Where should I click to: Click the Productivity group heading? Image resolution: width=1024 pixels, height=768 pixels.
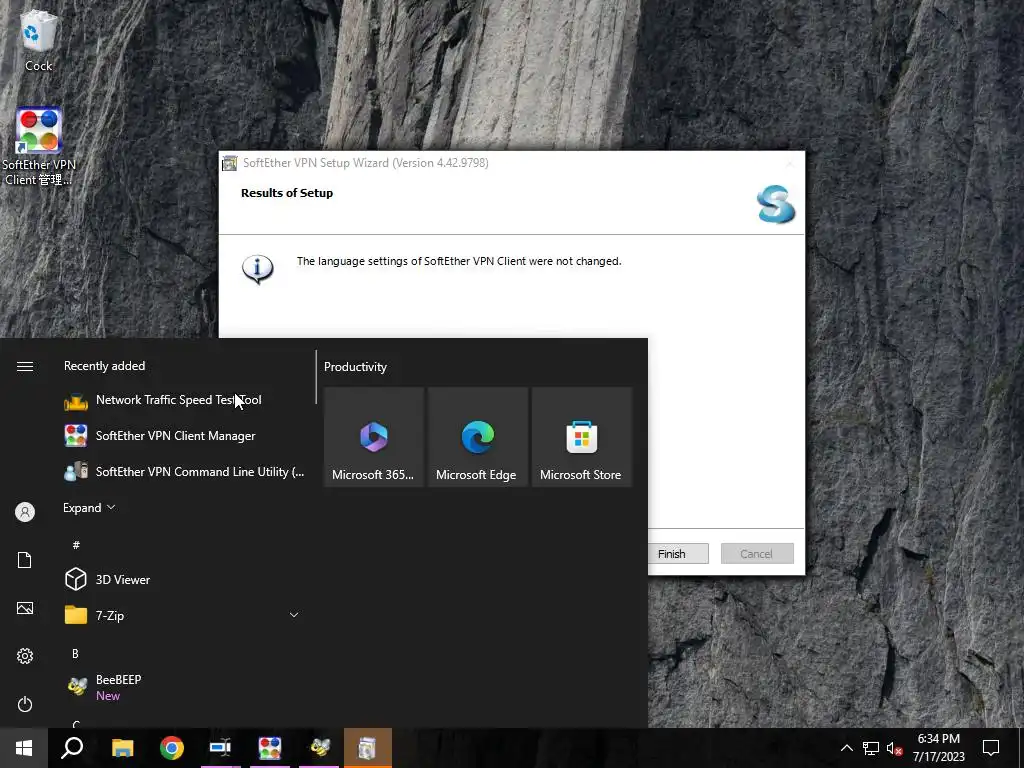click(355, 367)
